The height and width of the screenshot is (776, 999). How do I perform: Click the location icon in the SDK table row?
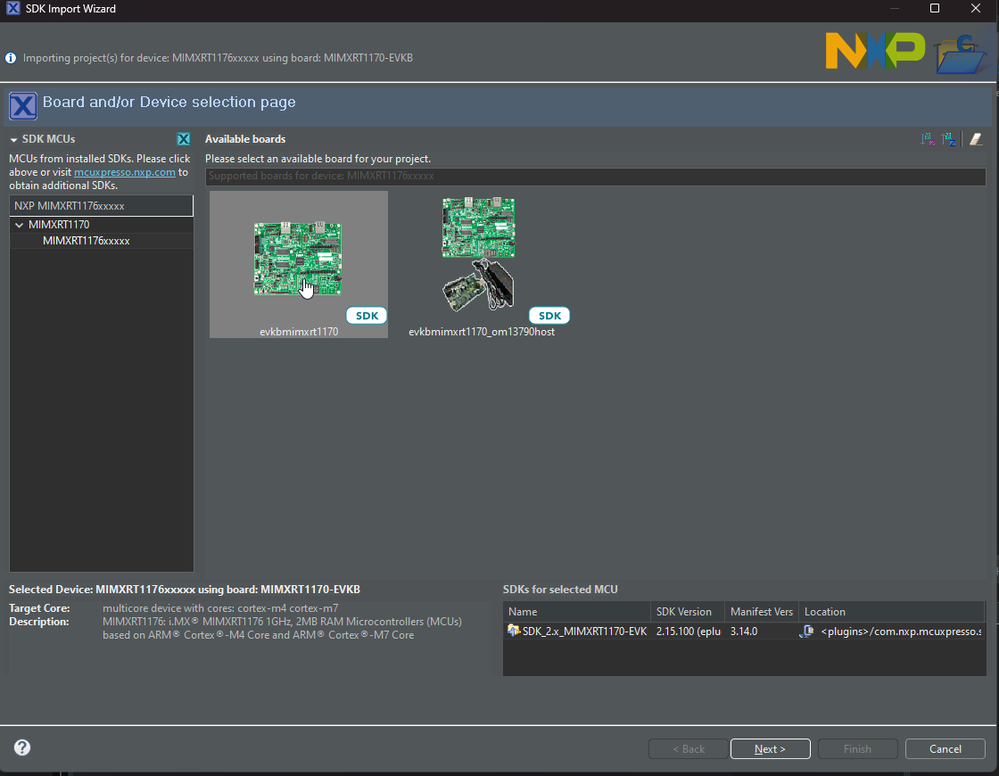(808, 631)
